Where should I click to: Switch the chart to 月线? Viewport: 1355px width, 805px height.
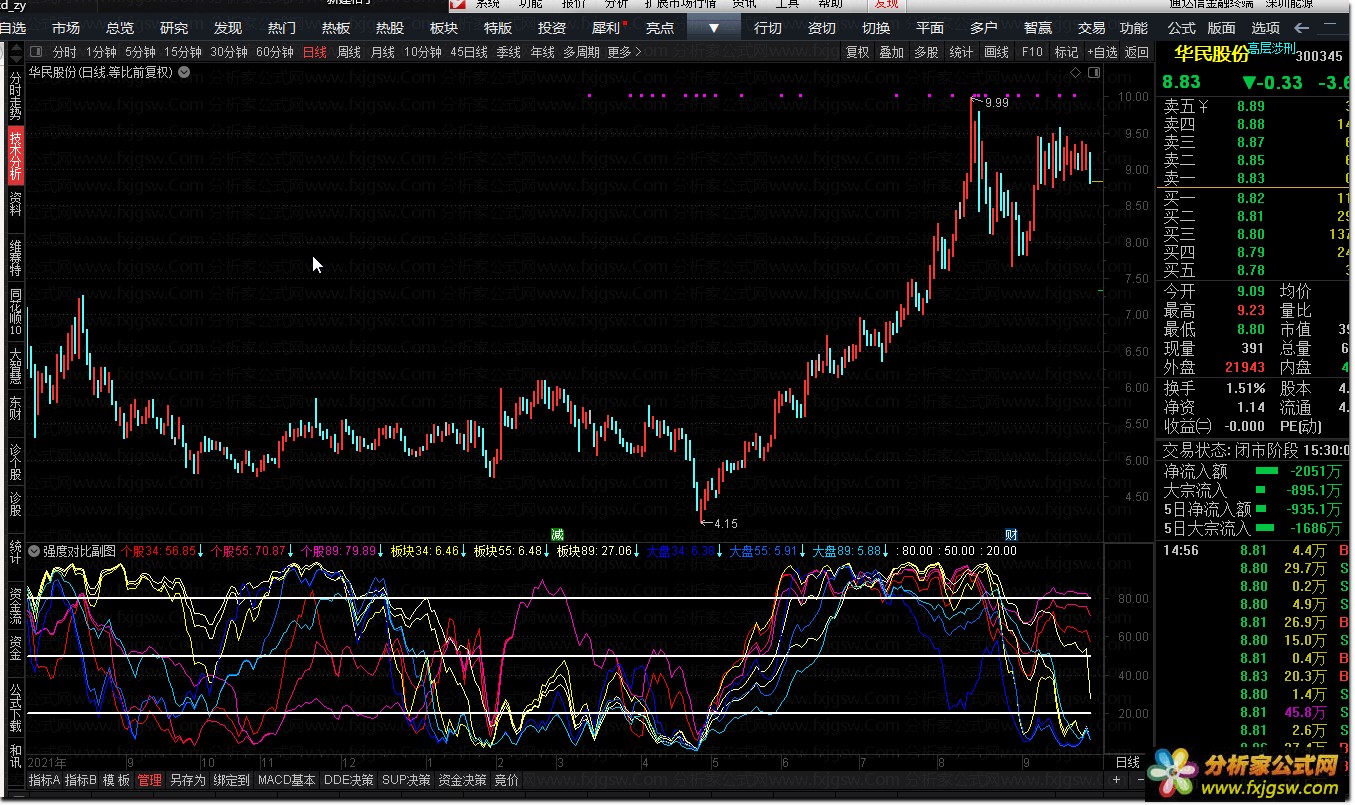382,52
